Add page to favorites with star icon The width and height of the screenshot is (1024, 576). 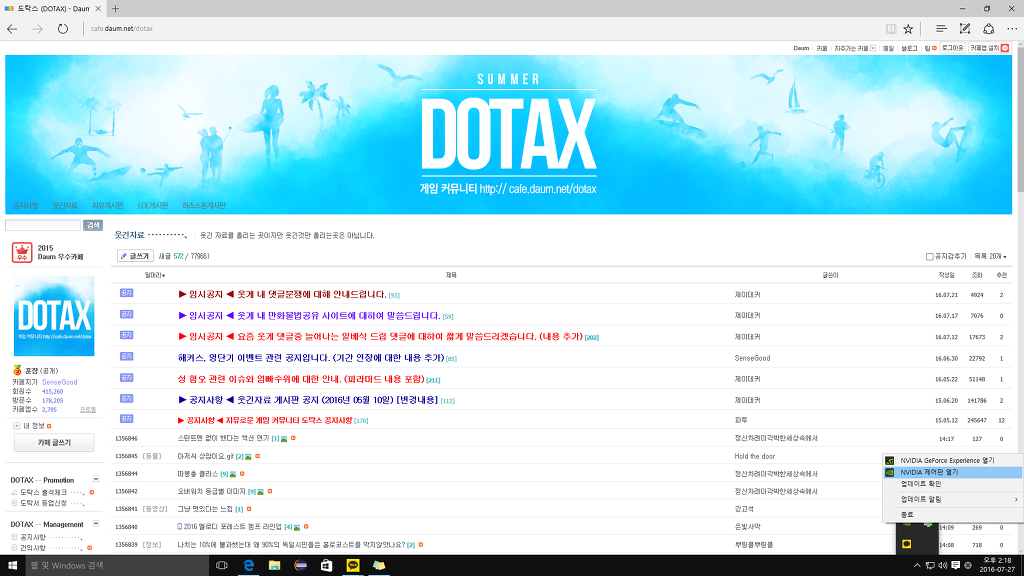908,29
